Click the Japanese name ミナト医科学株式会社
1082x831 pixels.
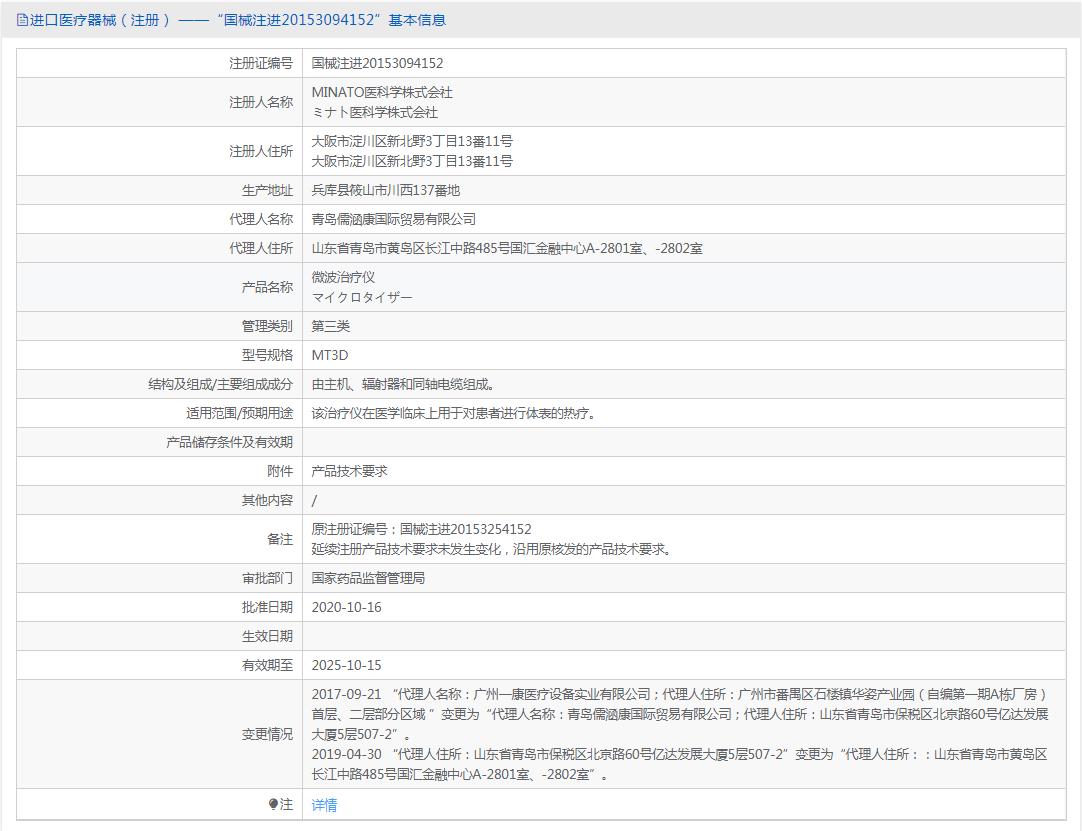tap(374, 113)
